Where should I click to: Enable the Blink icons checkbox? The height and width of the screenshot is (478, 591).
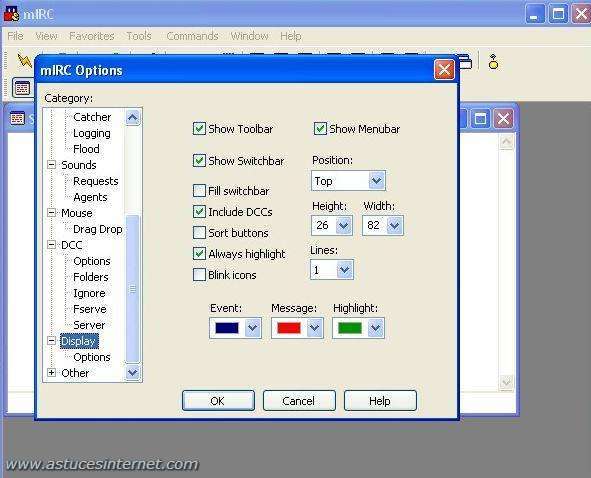199,274
